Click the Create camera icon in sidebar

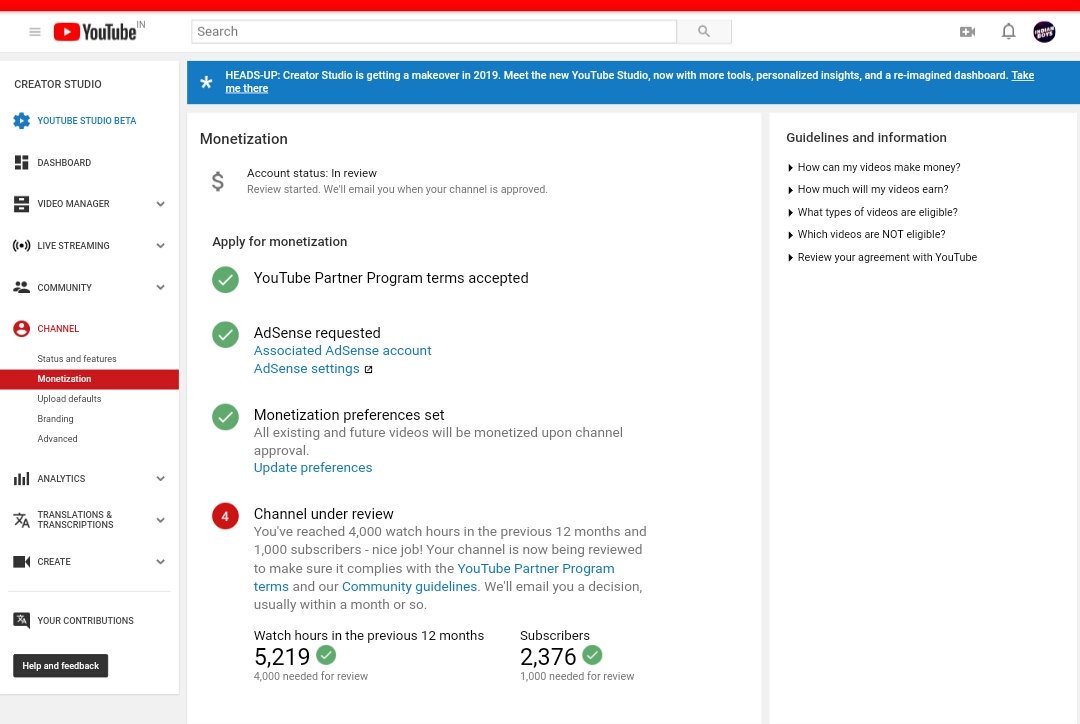pos(21,561)
